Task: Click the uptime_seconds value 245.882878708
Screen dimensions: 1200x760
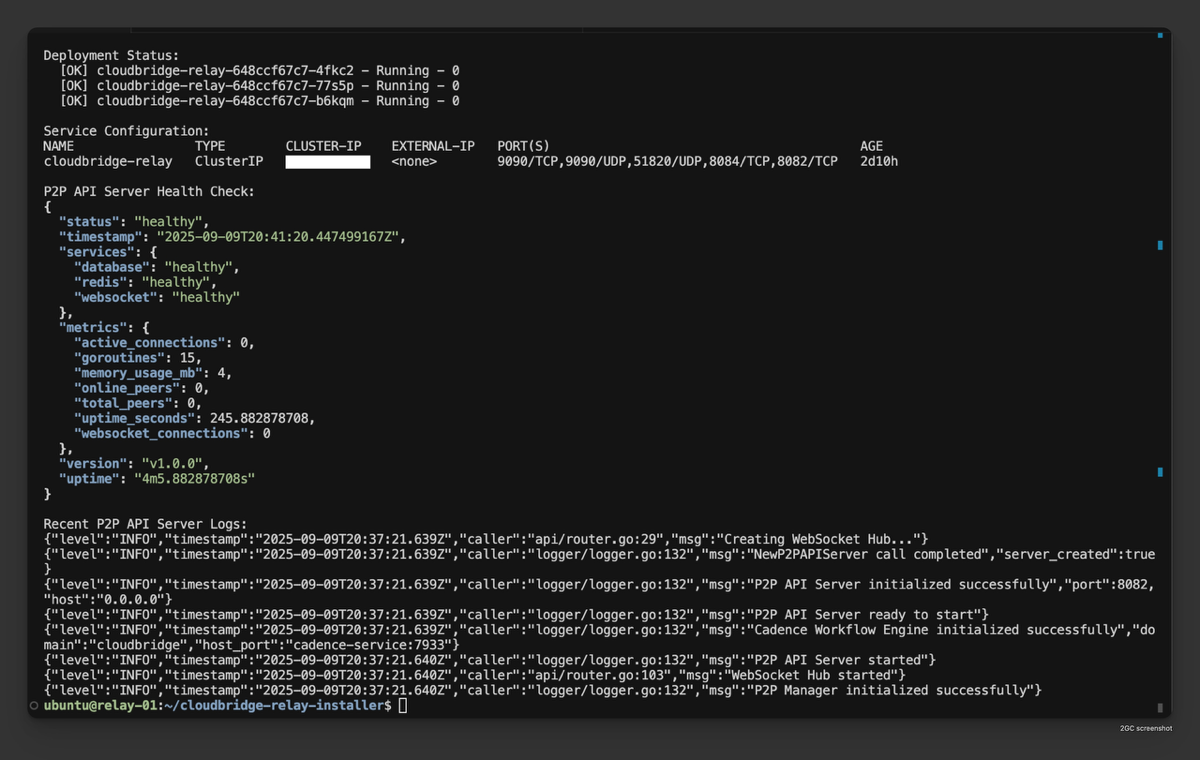Action: (259, 418)
